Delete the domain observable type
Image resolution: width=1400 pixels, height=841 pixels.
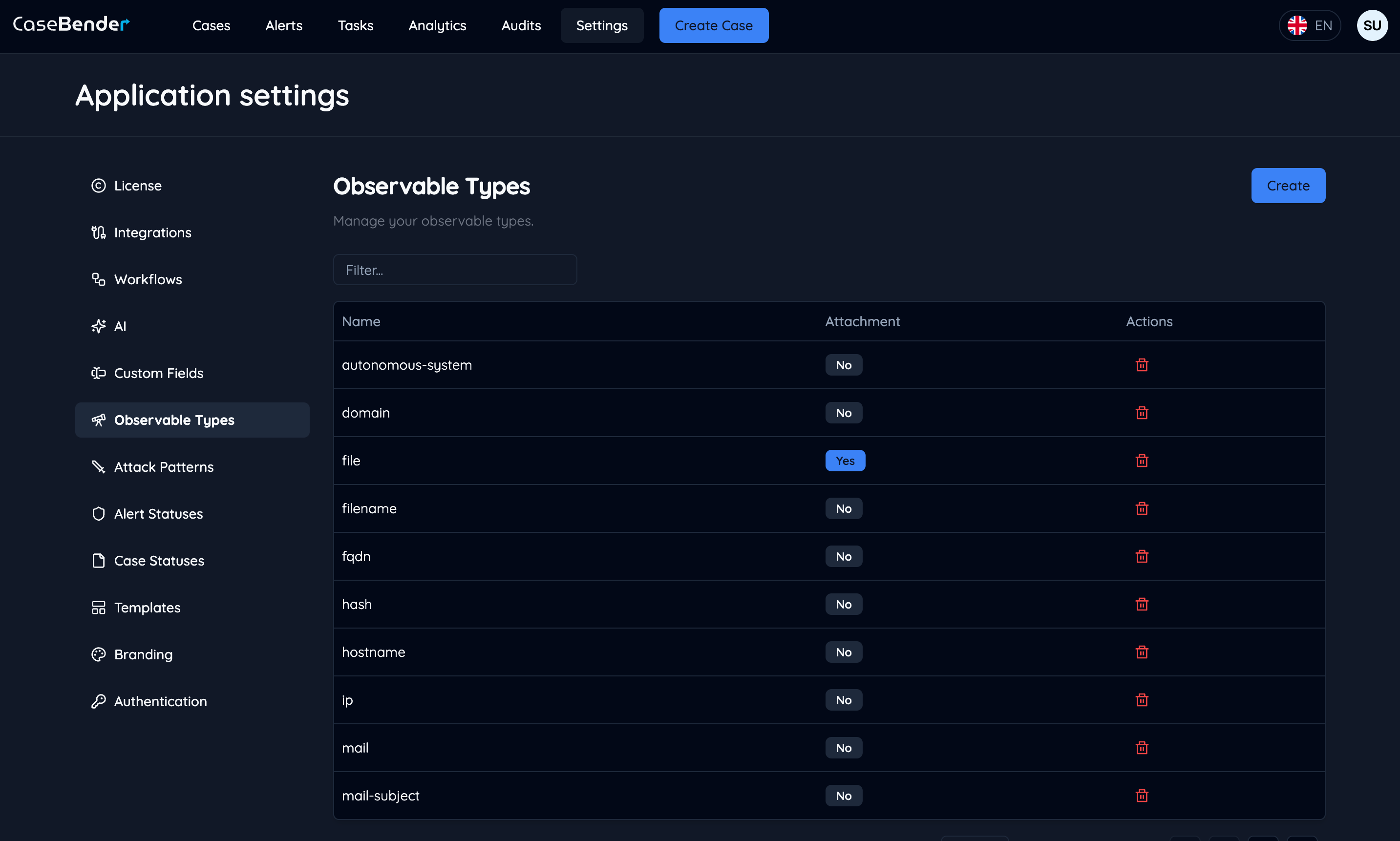1142,413
